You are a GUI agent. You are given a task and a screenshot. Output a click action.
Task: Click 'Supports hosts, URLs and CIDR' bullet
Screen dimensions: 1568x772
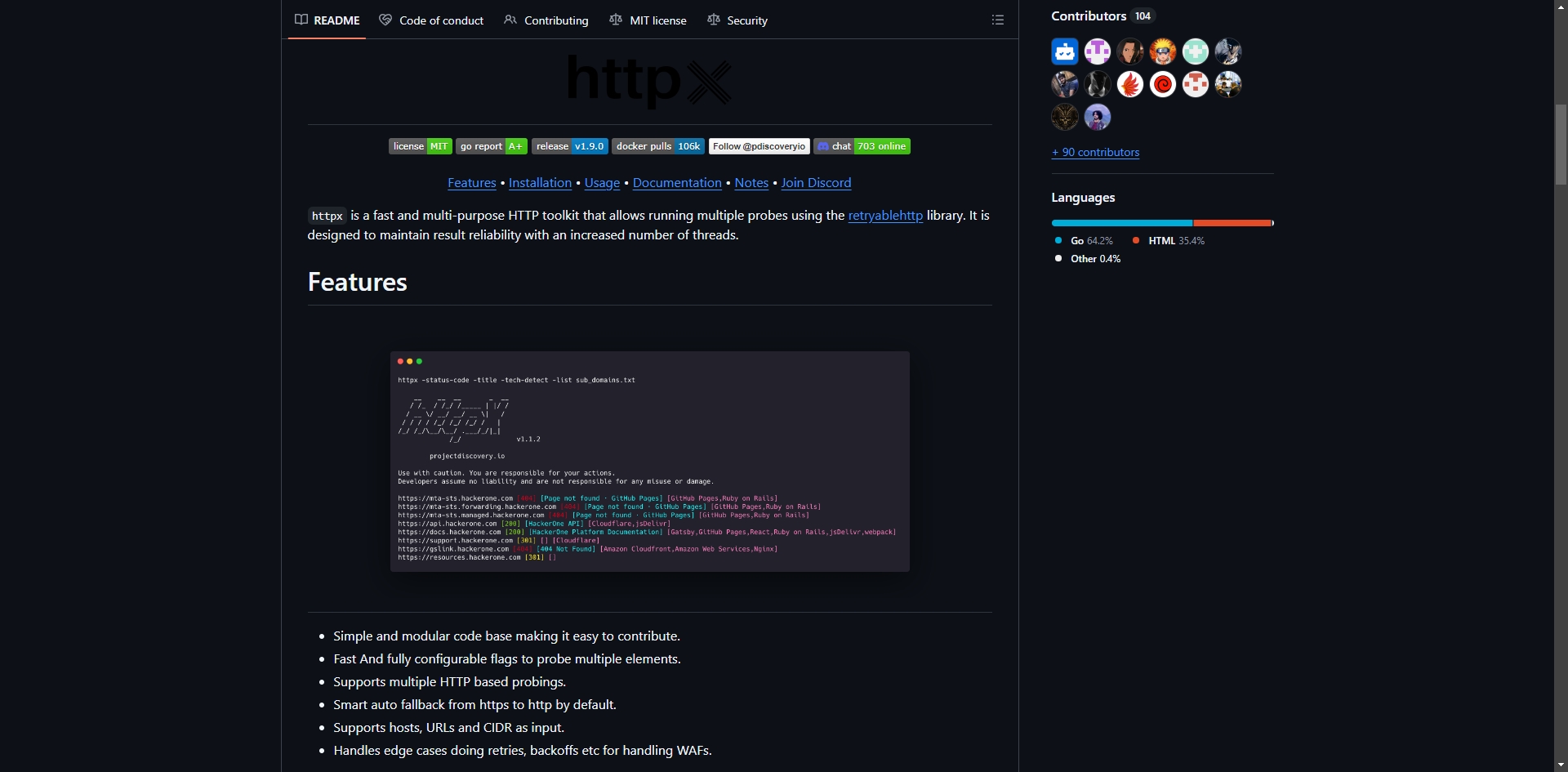[448, 728]
